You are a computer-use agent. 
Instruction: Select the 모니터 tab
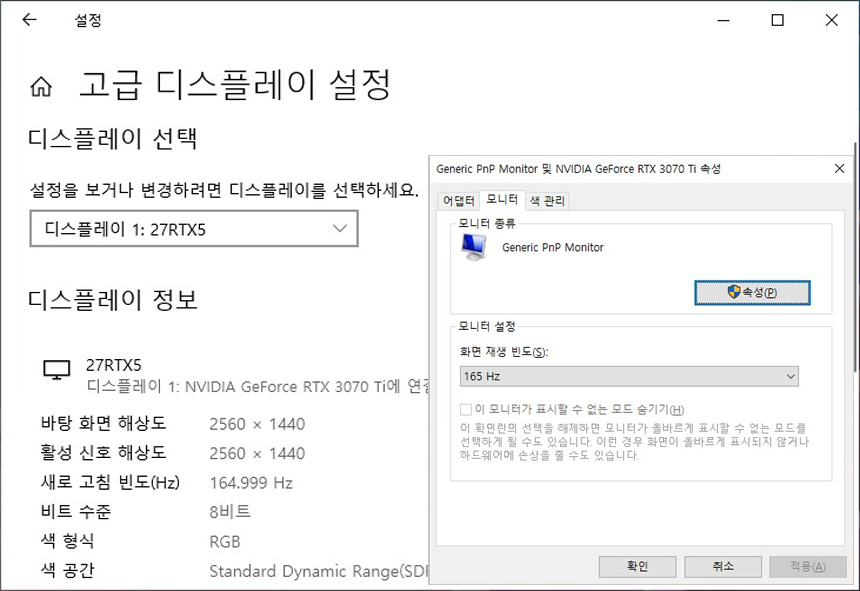502,200
